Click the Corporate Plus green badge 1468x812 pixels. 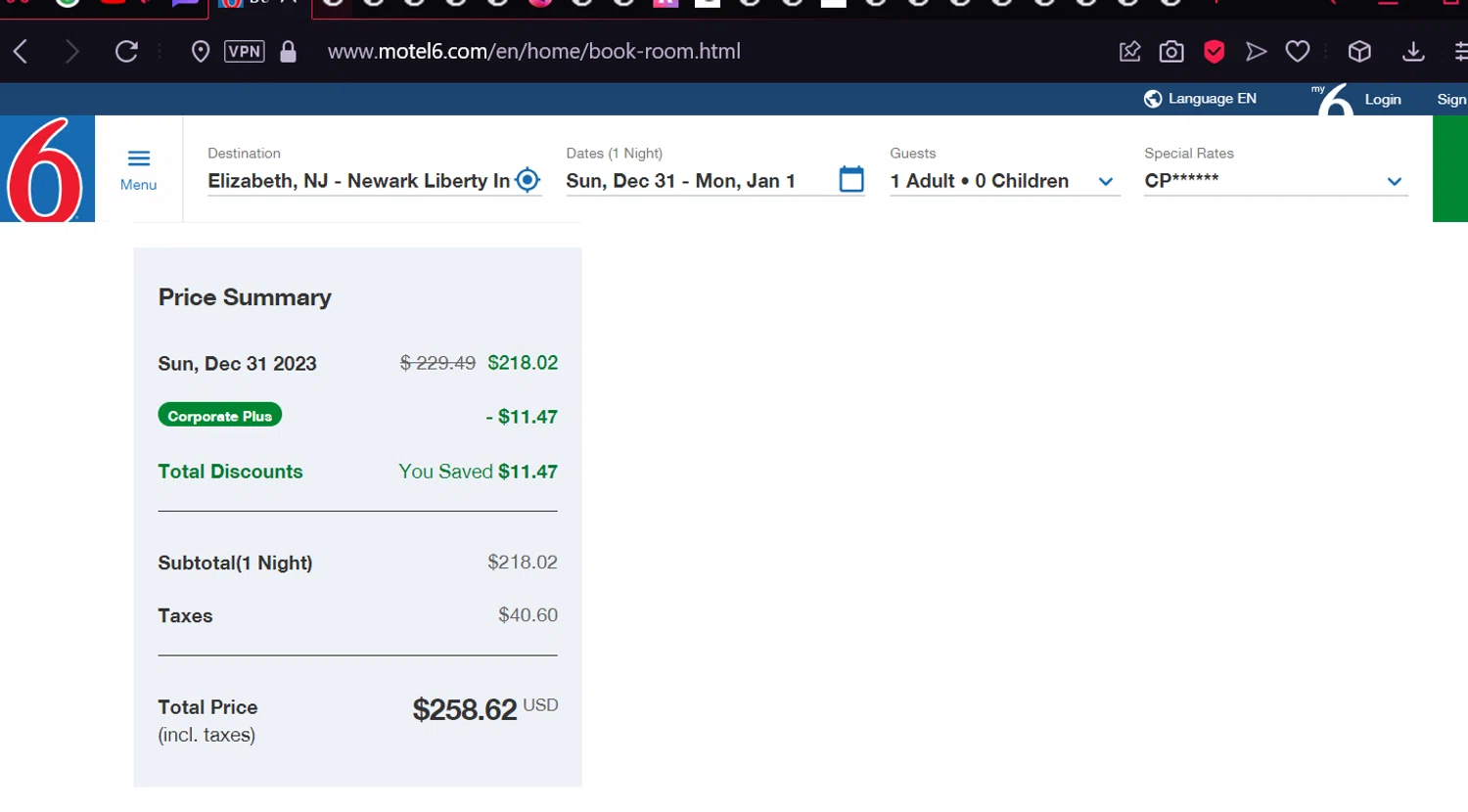pyautogui.click(x=220, y=416)
